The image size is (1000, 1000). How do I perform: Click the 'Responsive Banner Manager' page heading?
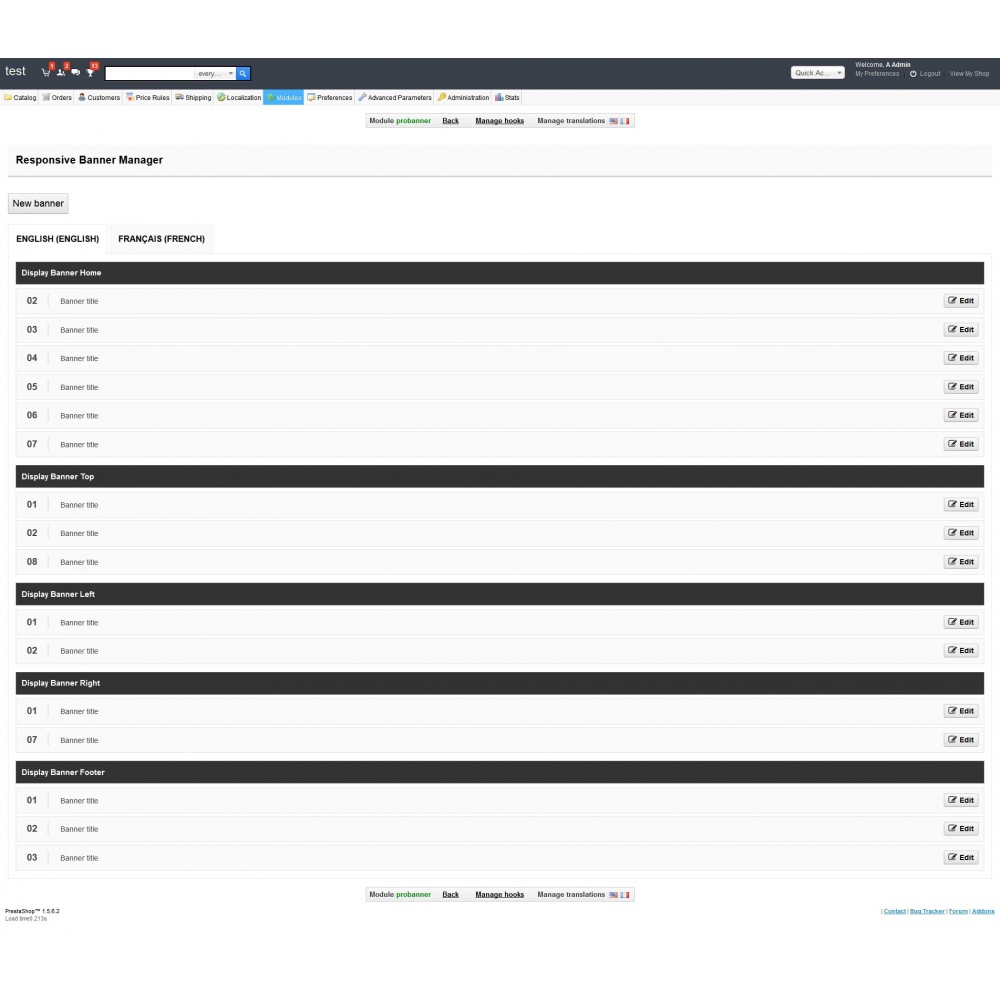point(89,160)
